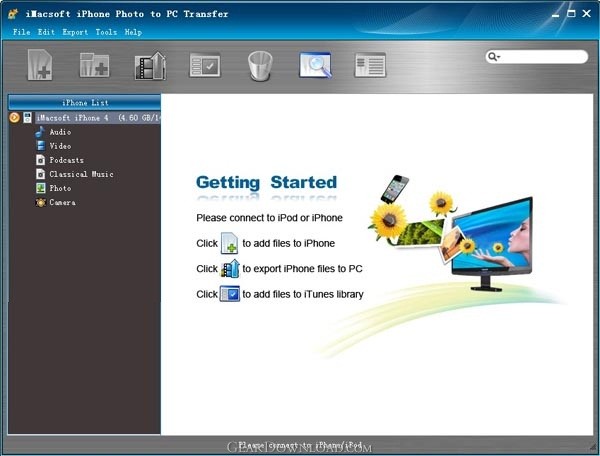
Task: Click the device icon beside iMacsoft iPhone 4
Action: [x=28, y=117]
